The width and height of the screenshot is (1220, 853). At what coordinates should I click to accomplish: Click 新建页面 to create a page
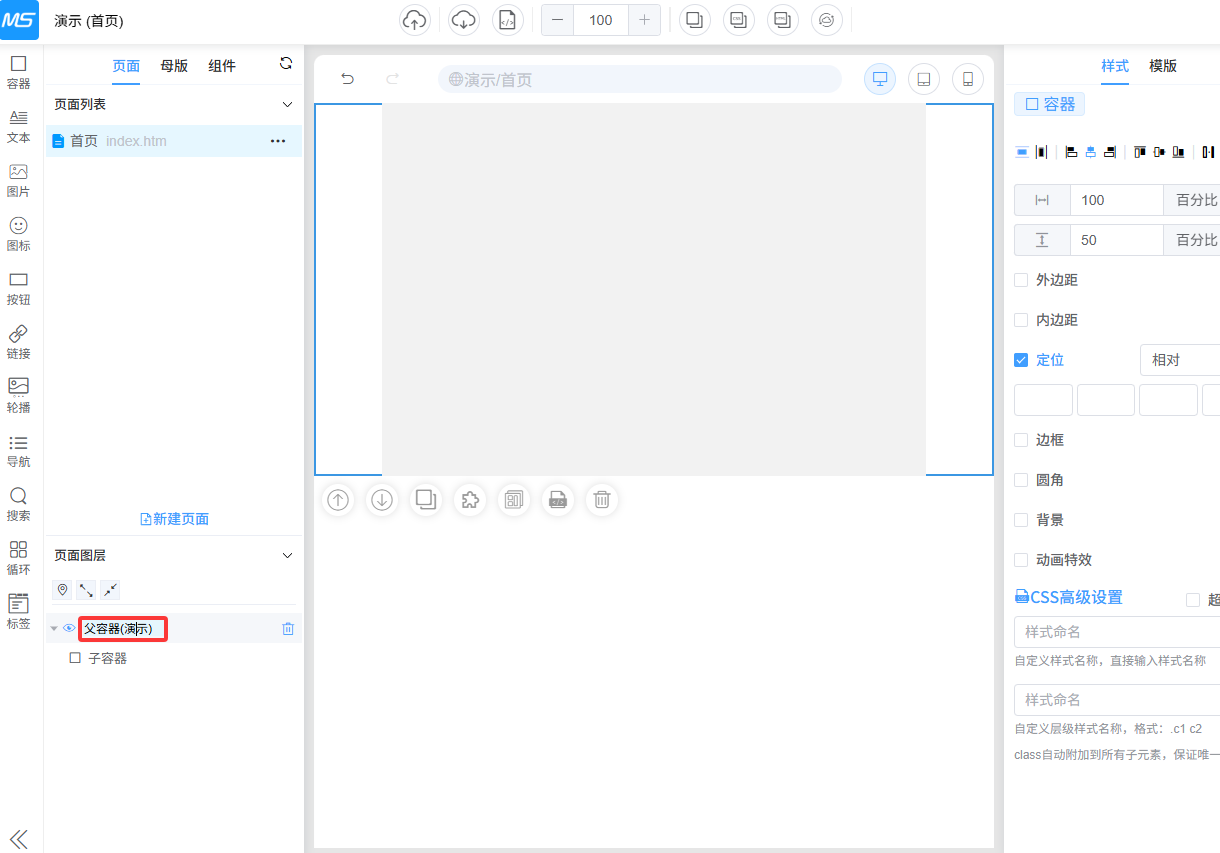175,519
